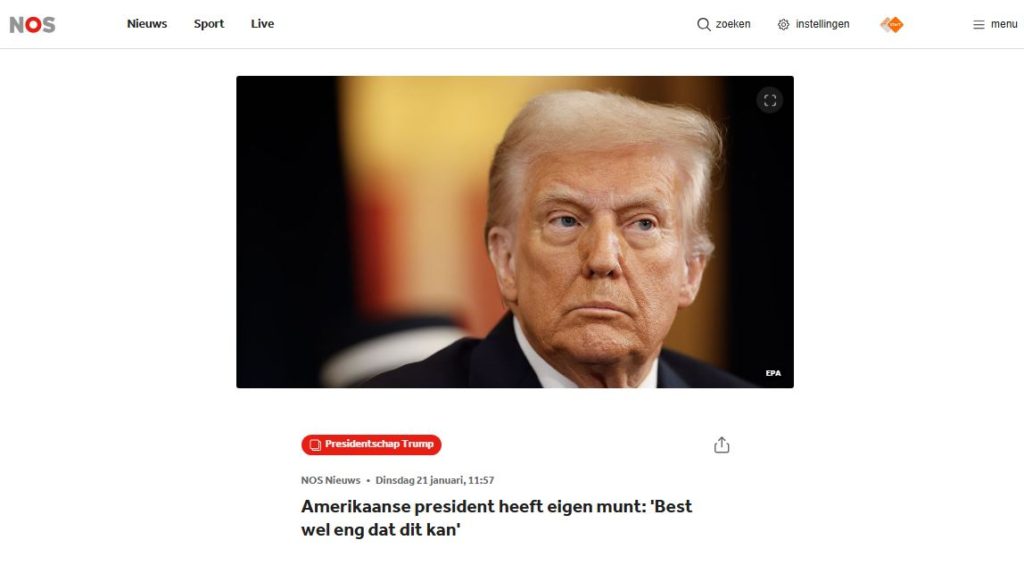Image resolution: width=1024 pixels, height=565 pixels.
Task: Click the article header photo
Action: point(515,232)
